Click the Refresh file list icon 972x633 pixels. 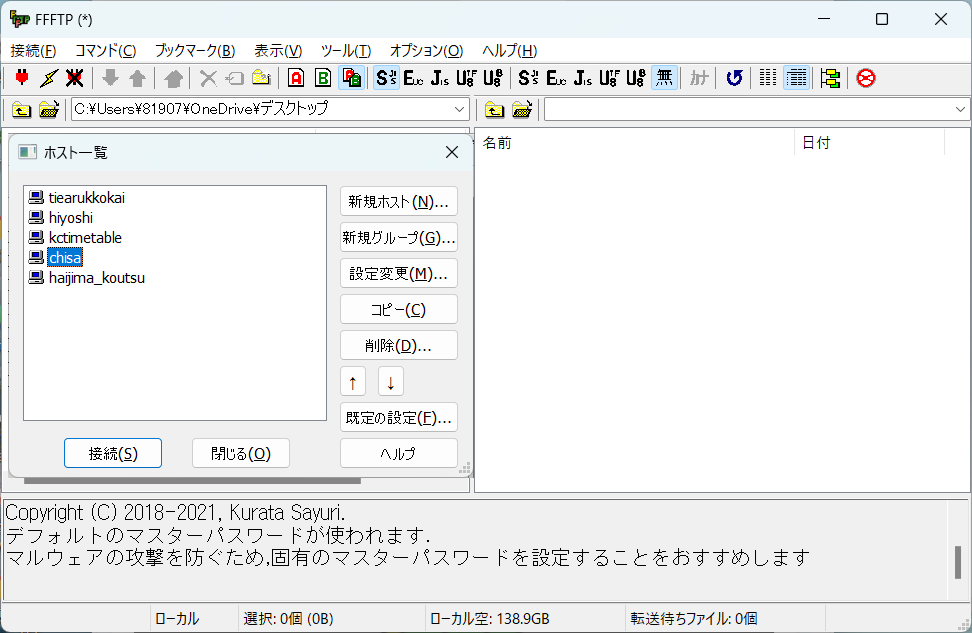click(734, 77)
